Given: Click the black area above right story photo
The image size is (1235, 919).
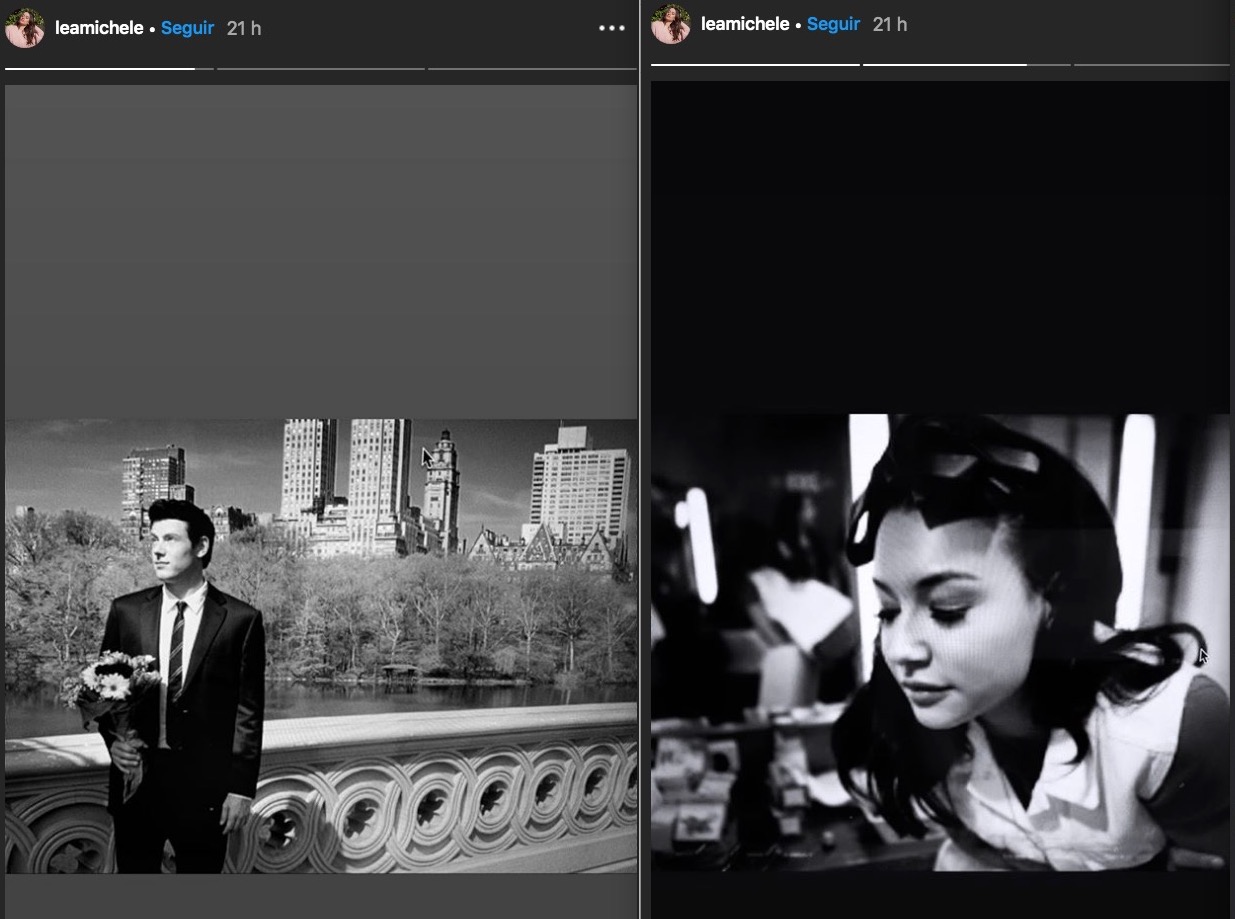Looking at the screenshot, I should tap(940, 245).
